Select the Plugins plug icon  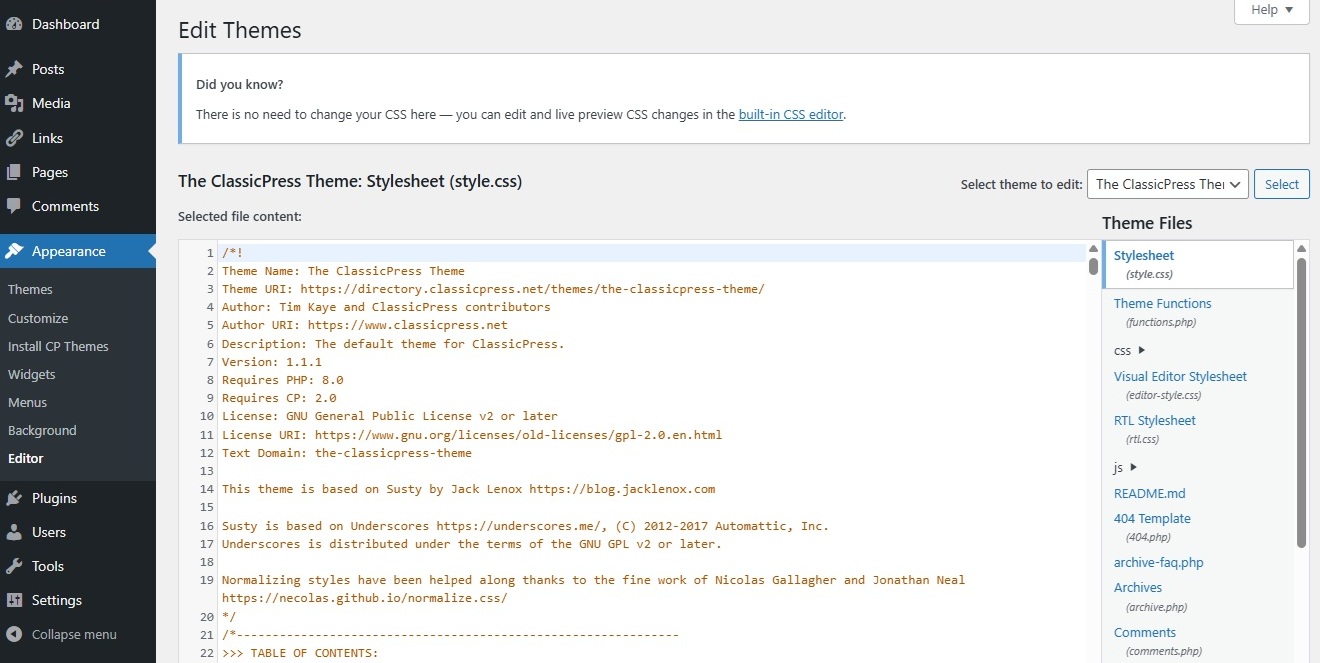click(15, 497)
